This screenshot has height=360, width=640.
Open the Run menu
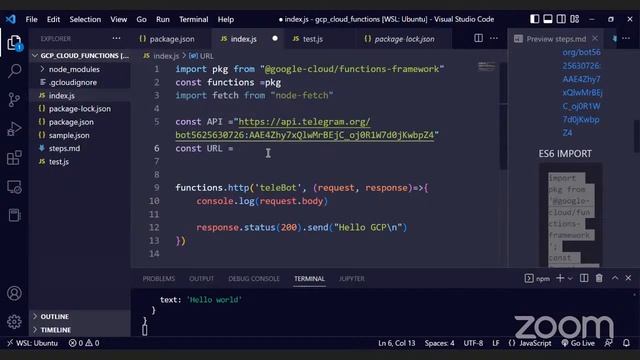162,19
